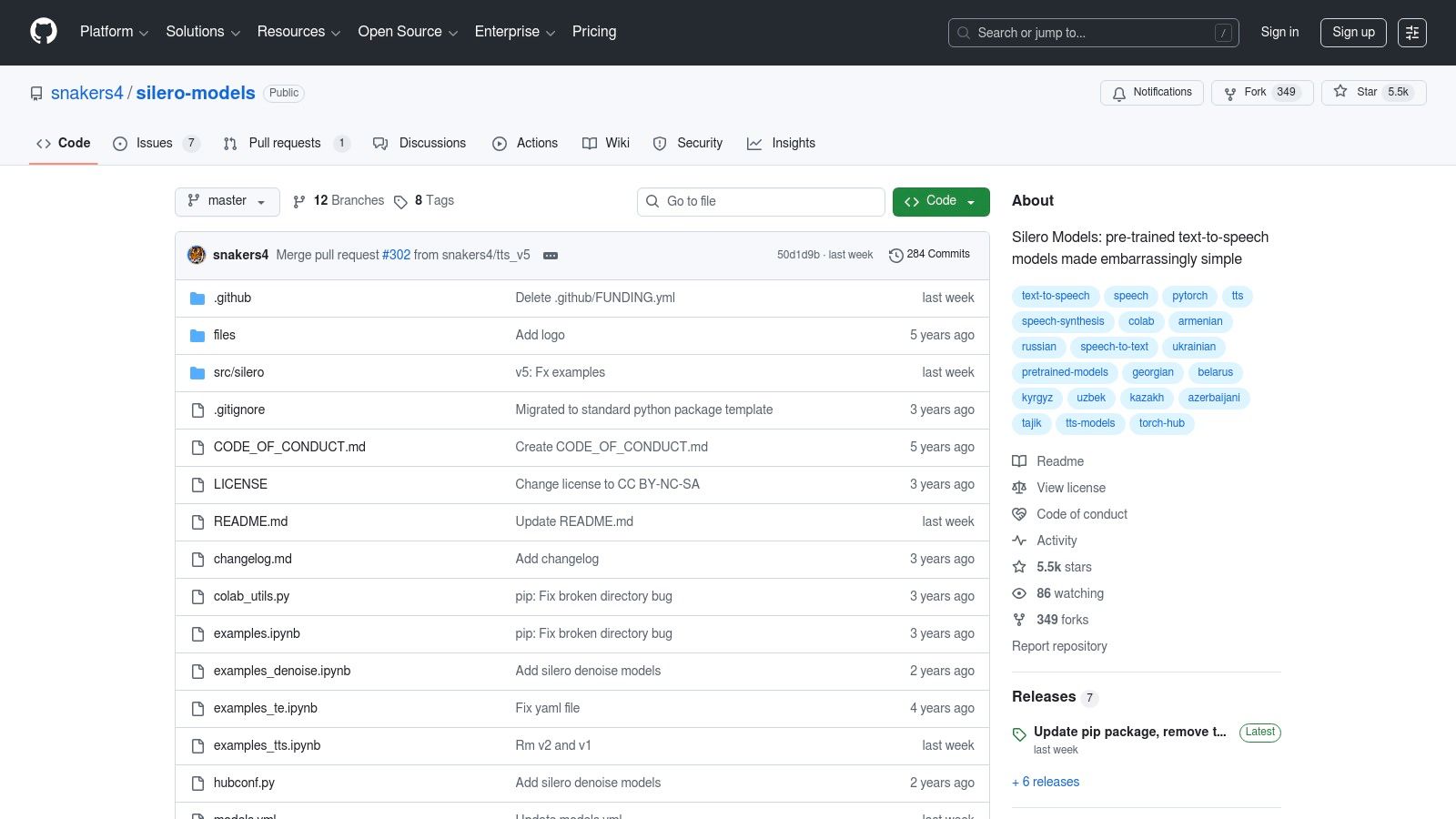Select the text-to-speech topic tag
Image resolution: width=1456 pixels, height=819 pixels.
tap(1055, 297)
